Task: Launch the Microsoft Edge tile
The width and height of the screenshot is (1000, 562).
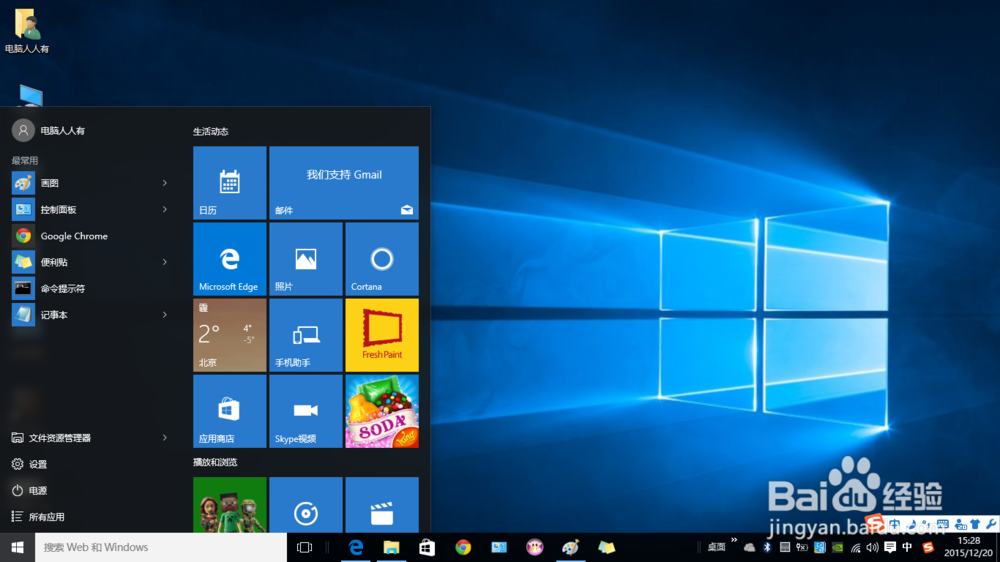Action: tap(230, 259)
